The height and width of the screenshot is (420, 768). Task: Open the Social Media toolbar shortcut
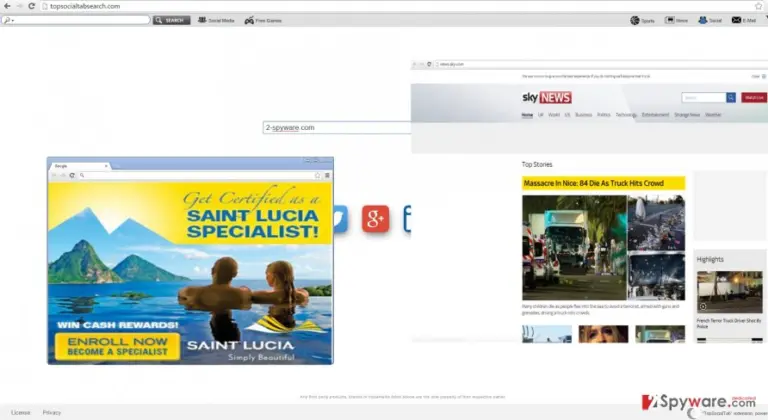point(216,20)
